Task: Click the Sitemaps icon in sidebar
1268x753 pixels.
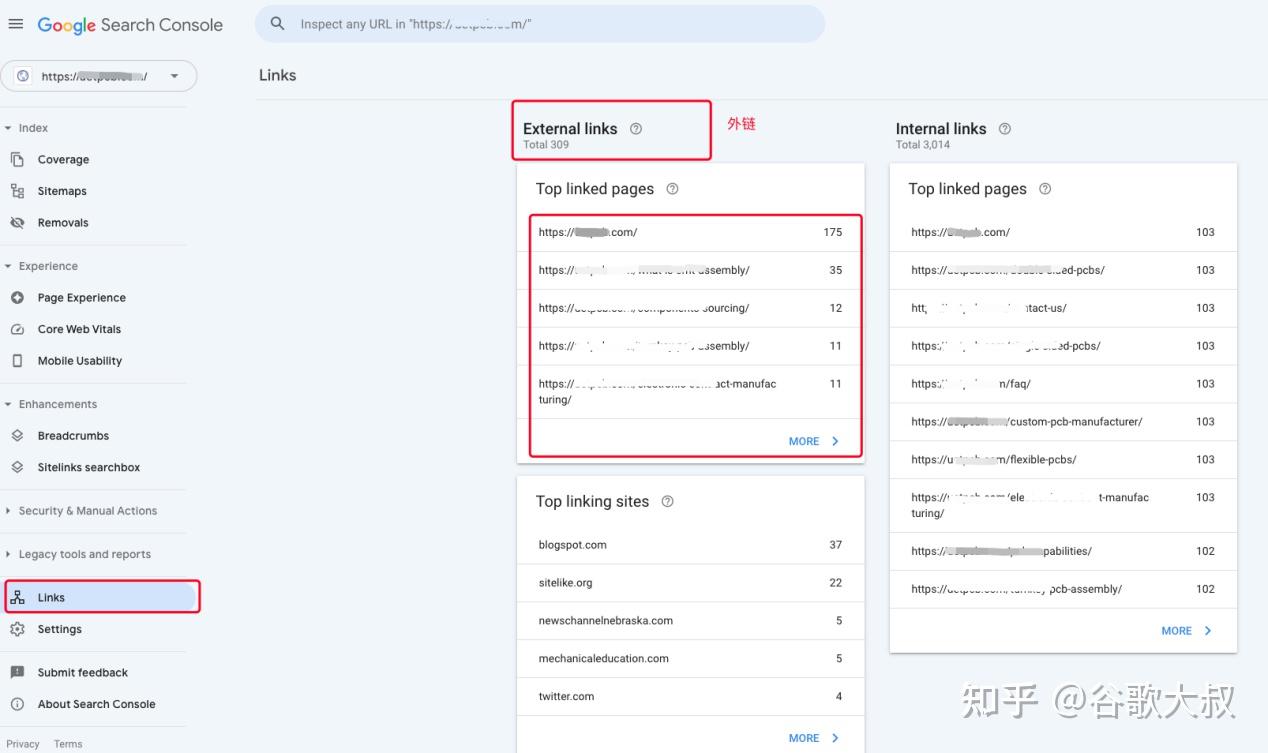Action: 17,191
